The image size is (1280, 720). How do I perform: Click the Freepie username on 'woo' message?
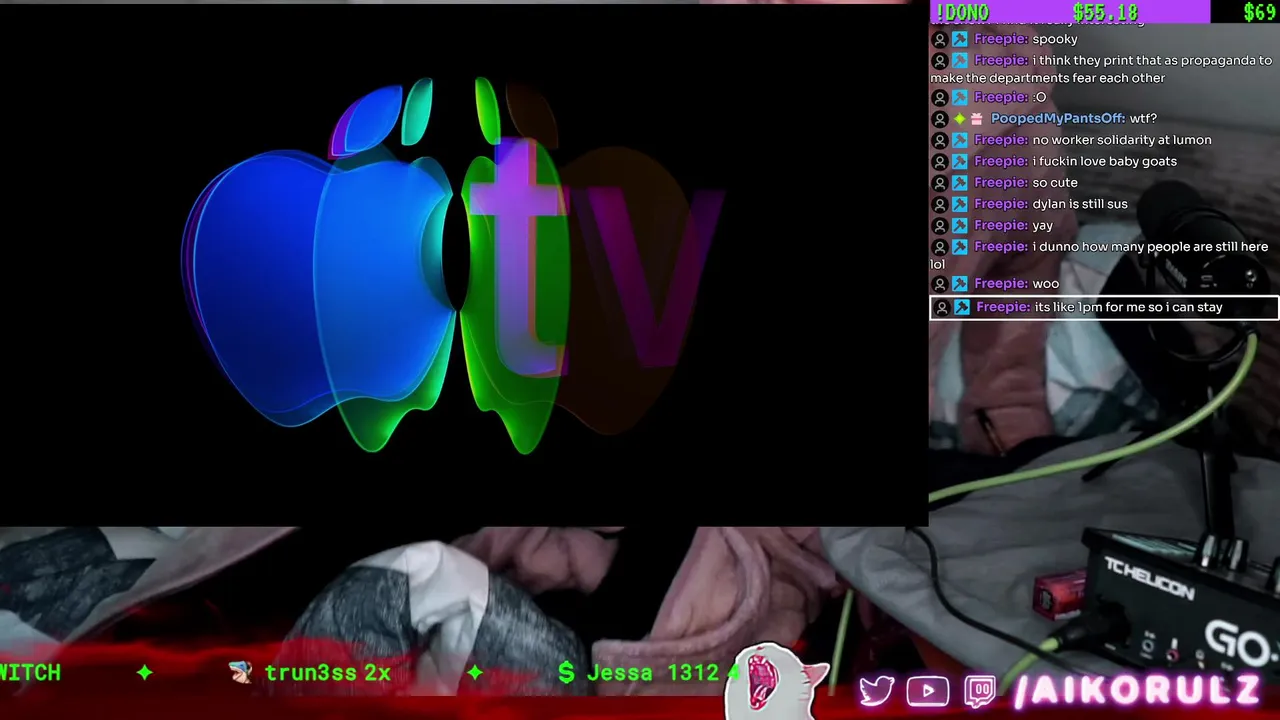point(1000,283)
